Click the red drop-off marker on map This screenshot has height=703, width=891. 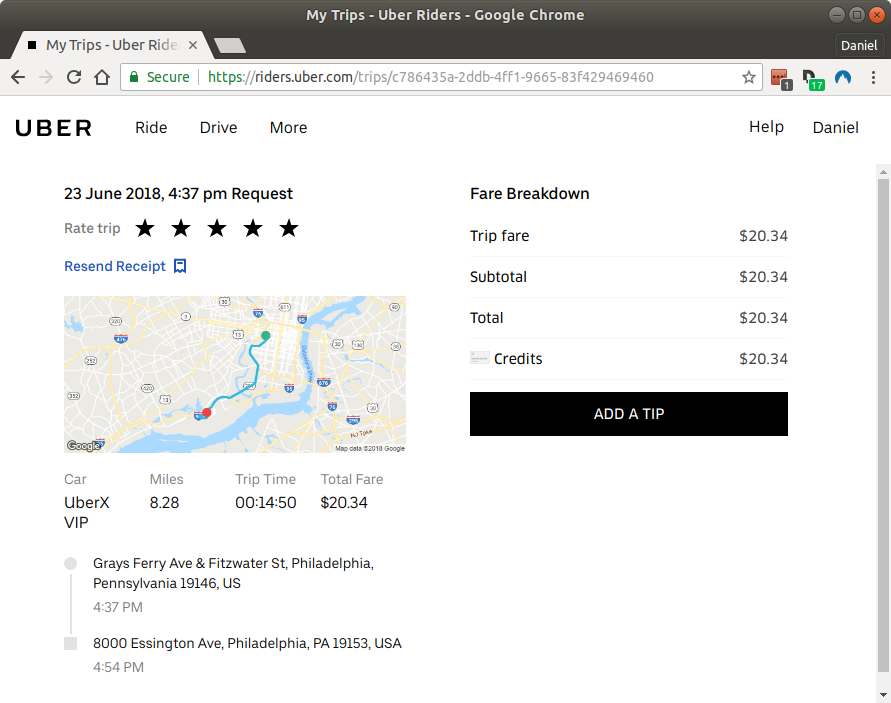pyautogui.click(x=207, y=413)
